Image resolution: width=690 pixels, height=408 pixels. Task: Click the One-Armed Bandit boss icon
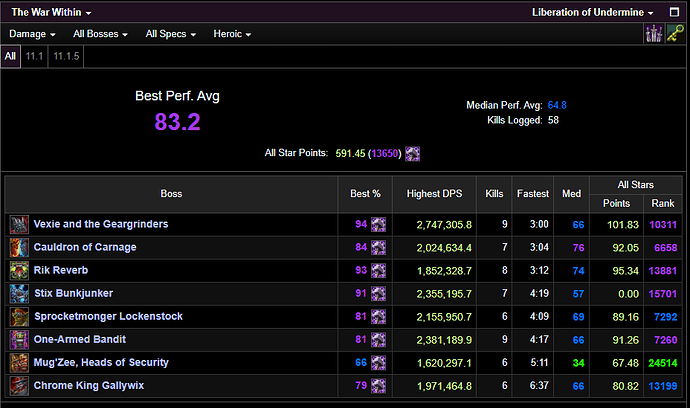click(x=19, y=340)
